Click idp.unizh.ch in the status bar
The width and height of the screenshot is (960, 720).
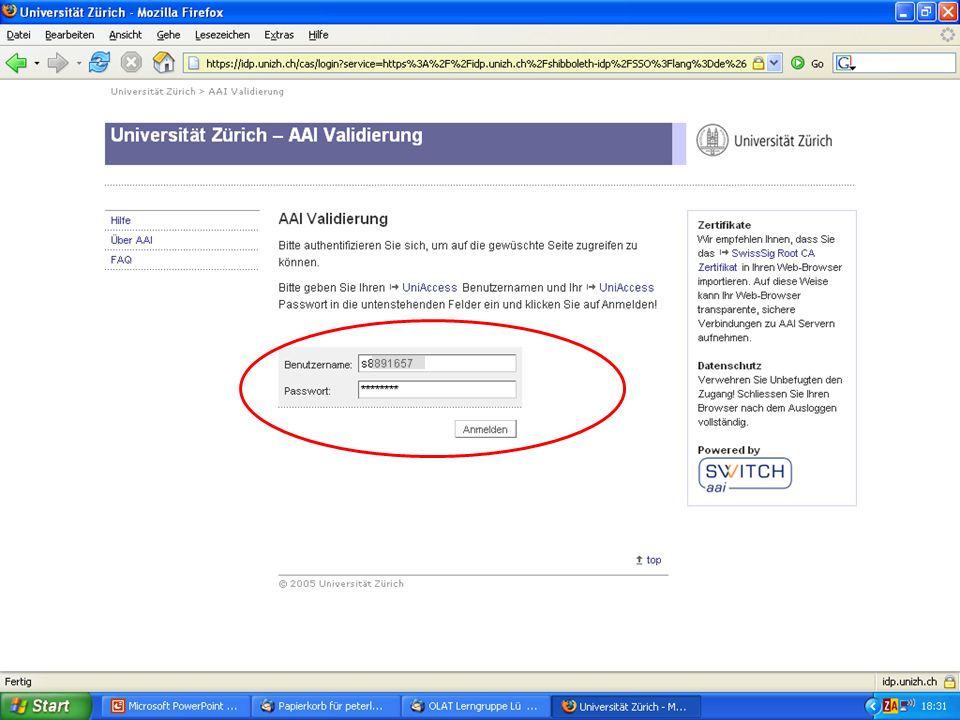[x=909, y=681]
